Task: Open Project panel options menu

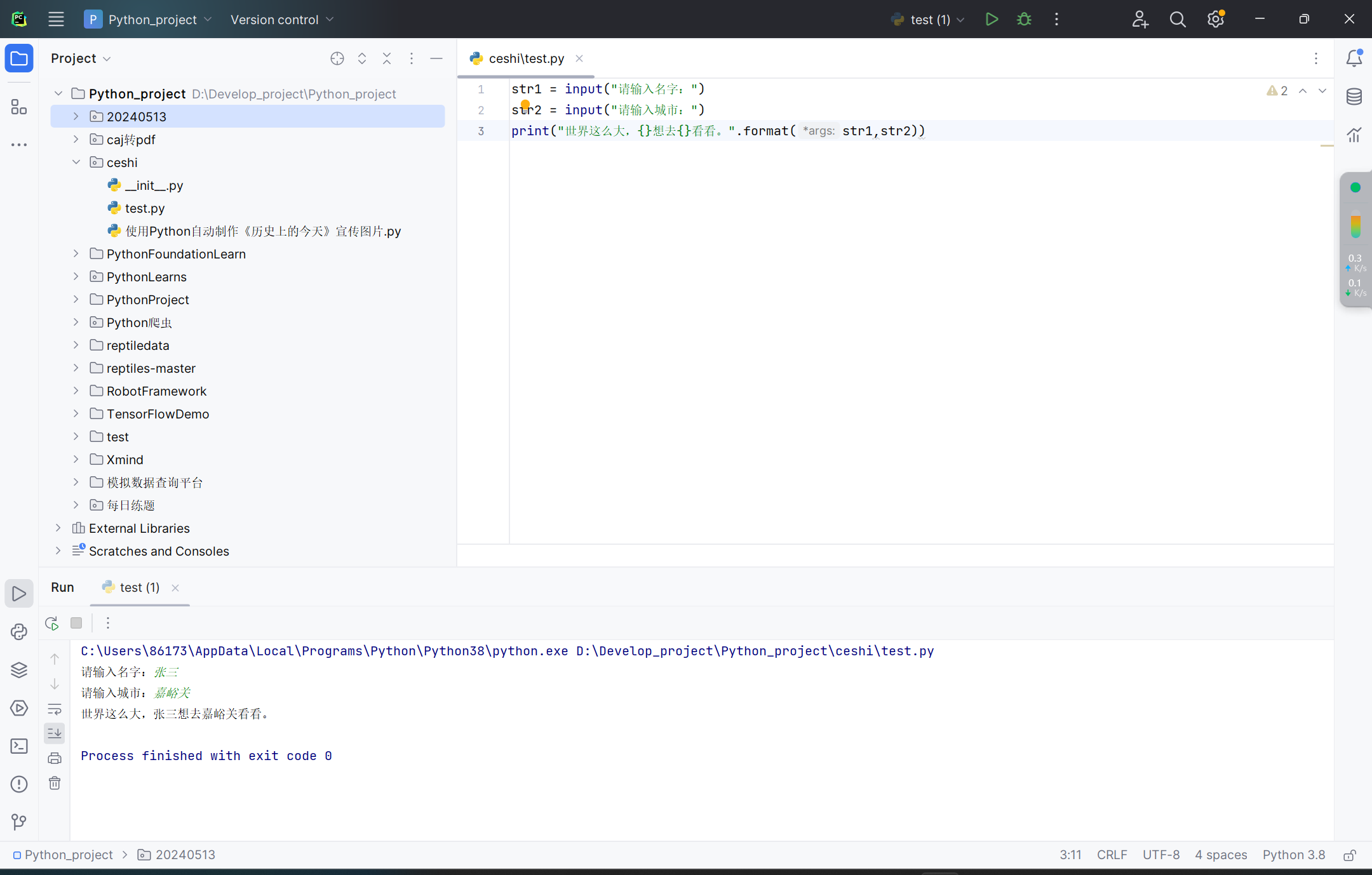Action: [412, 58]
